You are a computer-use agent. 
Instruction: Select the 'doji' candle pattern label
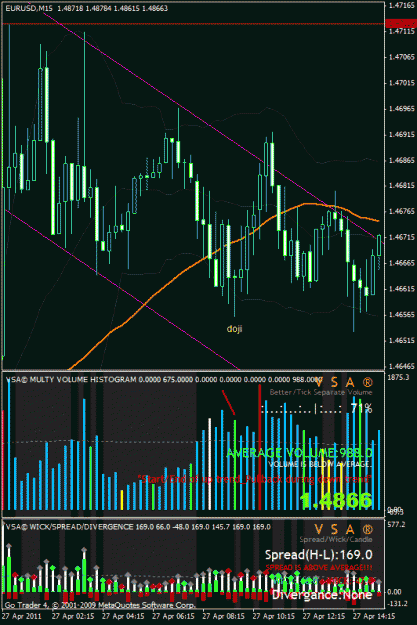pos(234,328)
